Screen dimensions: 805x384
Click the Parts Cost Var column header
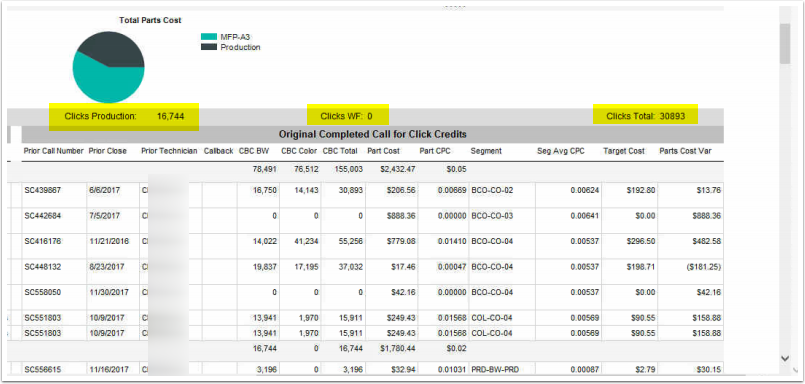[x=685, y=151]
